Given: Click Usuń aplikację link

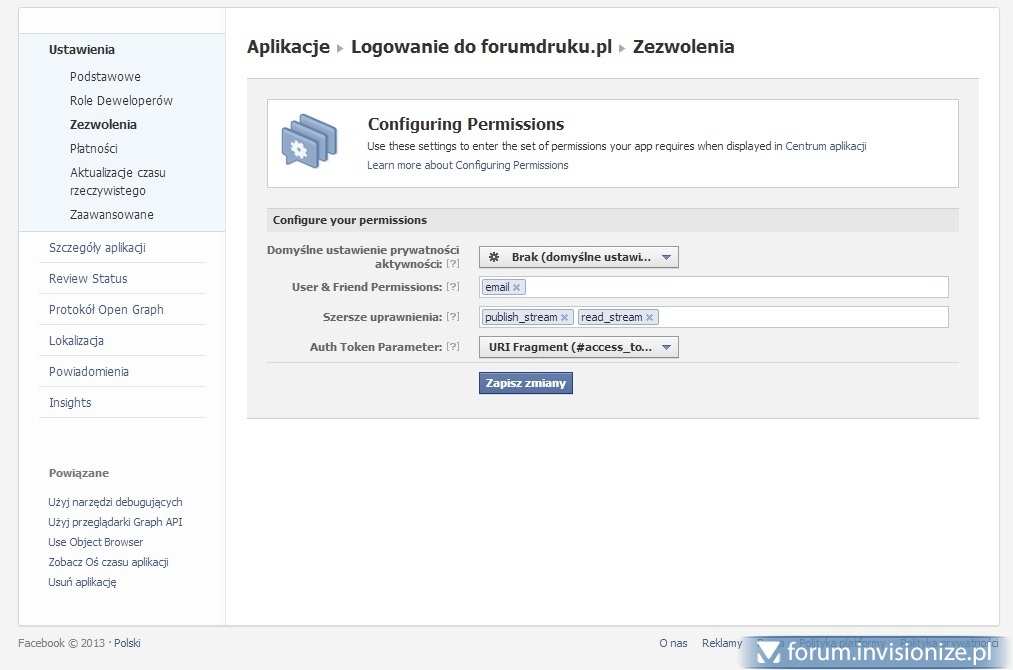Looking at the screenshot, I should [82, 582].
